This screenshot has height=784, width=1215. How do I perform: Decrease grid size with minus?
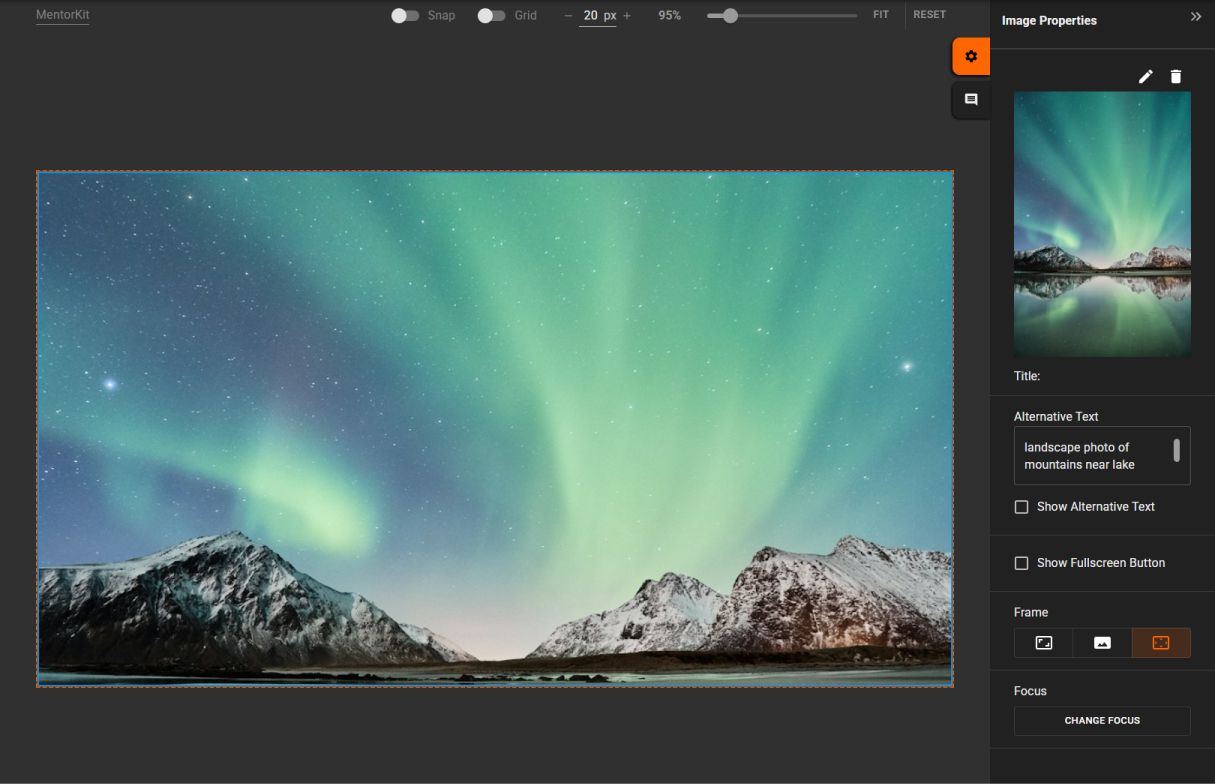[568, 15]
